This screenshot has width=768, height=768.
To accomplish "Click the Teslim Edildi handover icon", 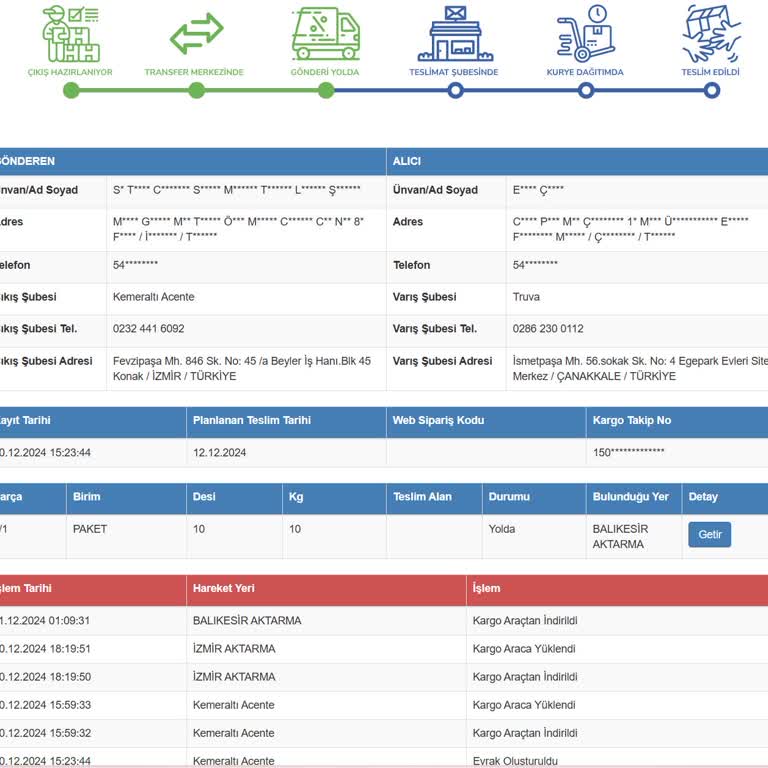I will click(711, 34).
